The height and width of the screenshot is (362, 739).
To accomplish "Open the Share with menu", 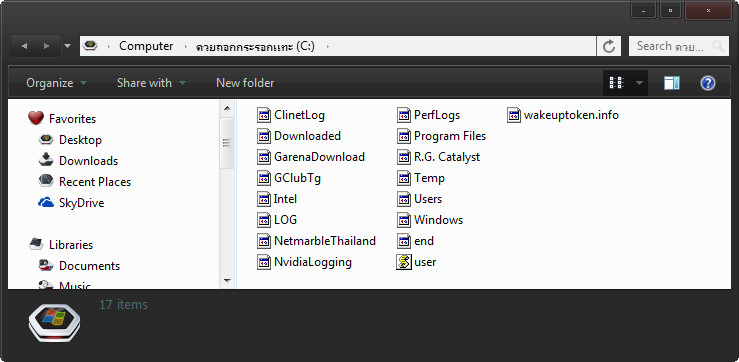I will 151,83.
